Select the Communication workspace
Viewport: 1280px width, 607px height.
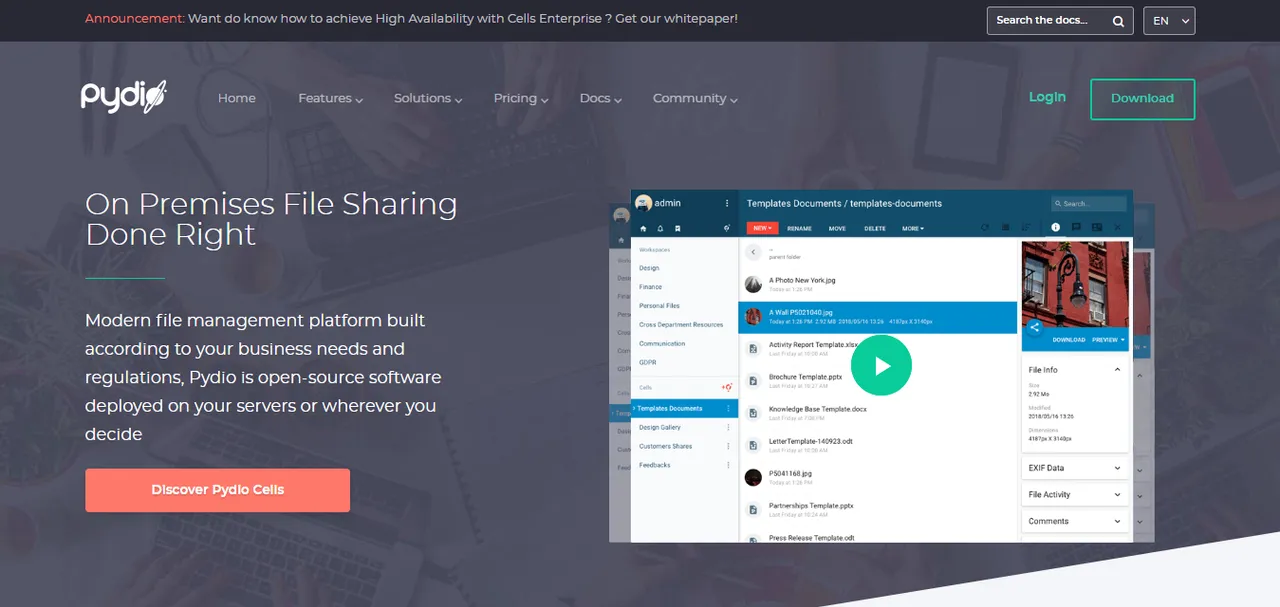point(662,343)
